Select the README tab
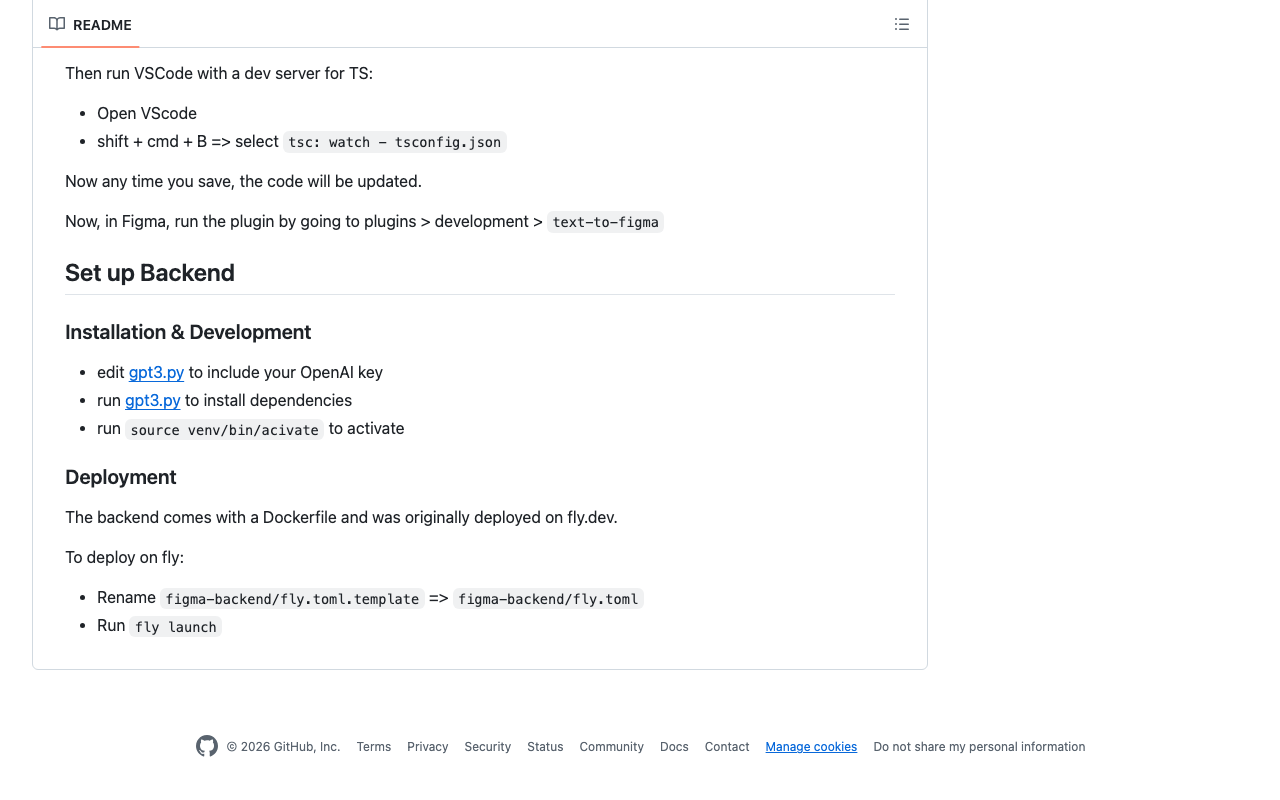This screenshot has height=800, width=1280. [x=90, y=24]
